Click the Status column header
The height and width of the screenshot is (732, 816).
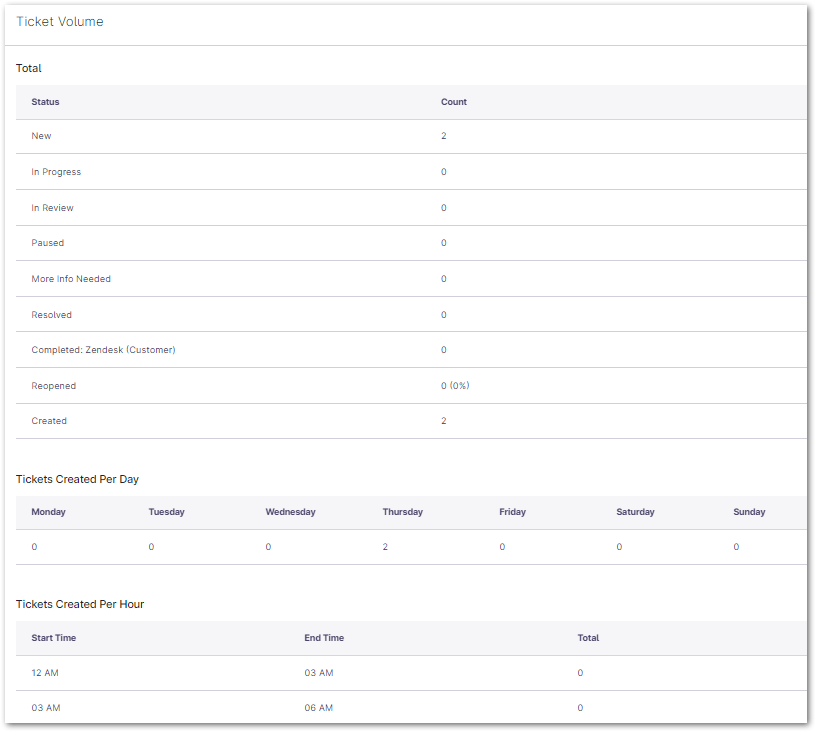pyautogui.click(x=45, y=102)
